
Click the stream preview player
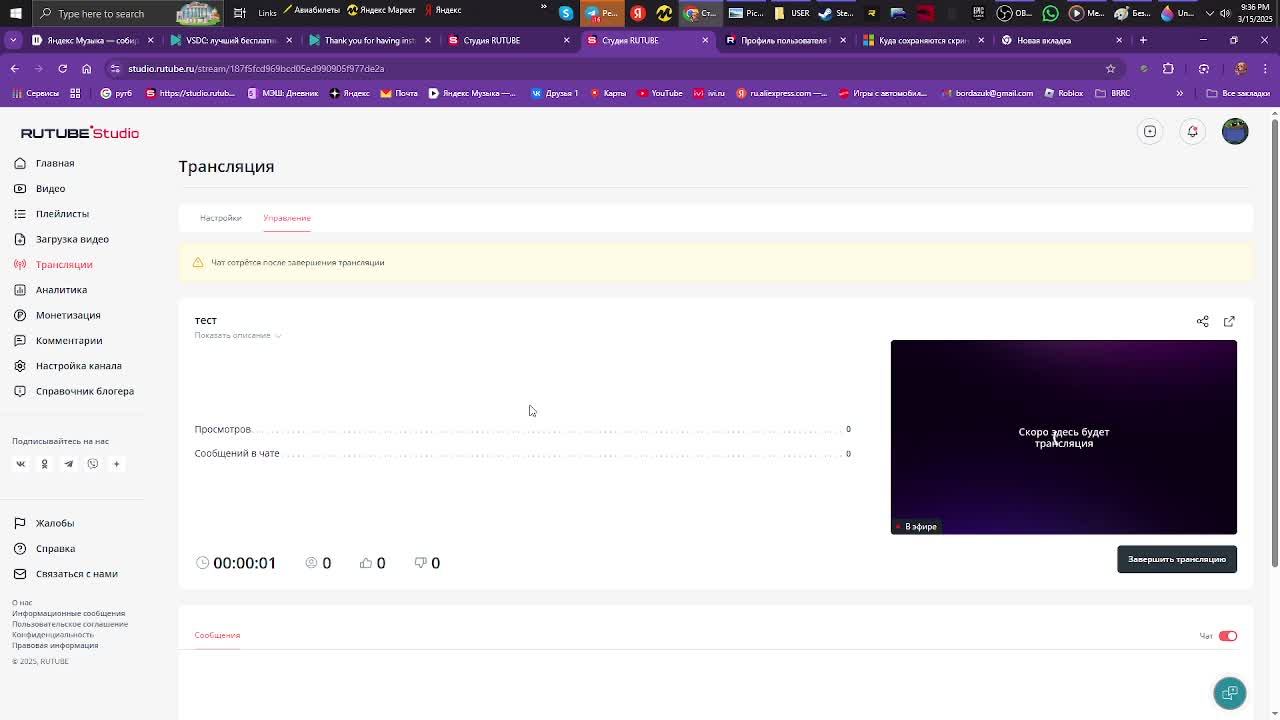[1063, 437]
